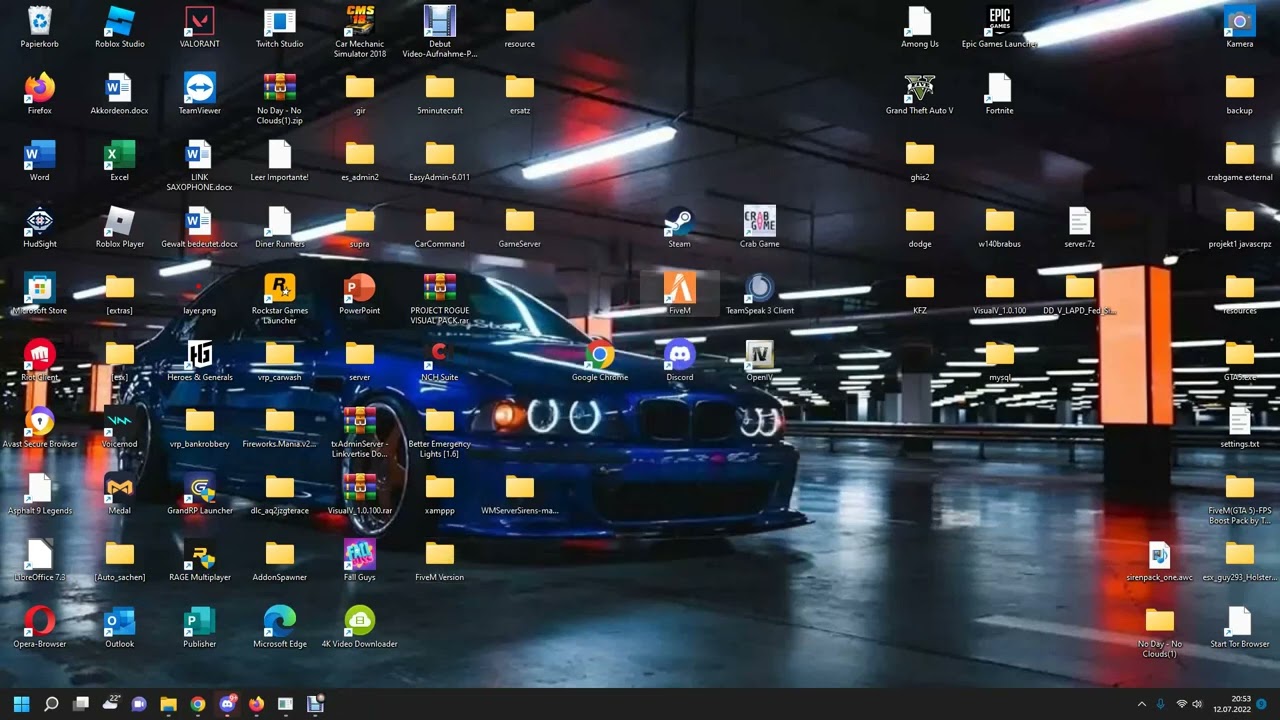Select the Discord desktop shortcut
Screen dimensions: 1280x720
(680, 361)
